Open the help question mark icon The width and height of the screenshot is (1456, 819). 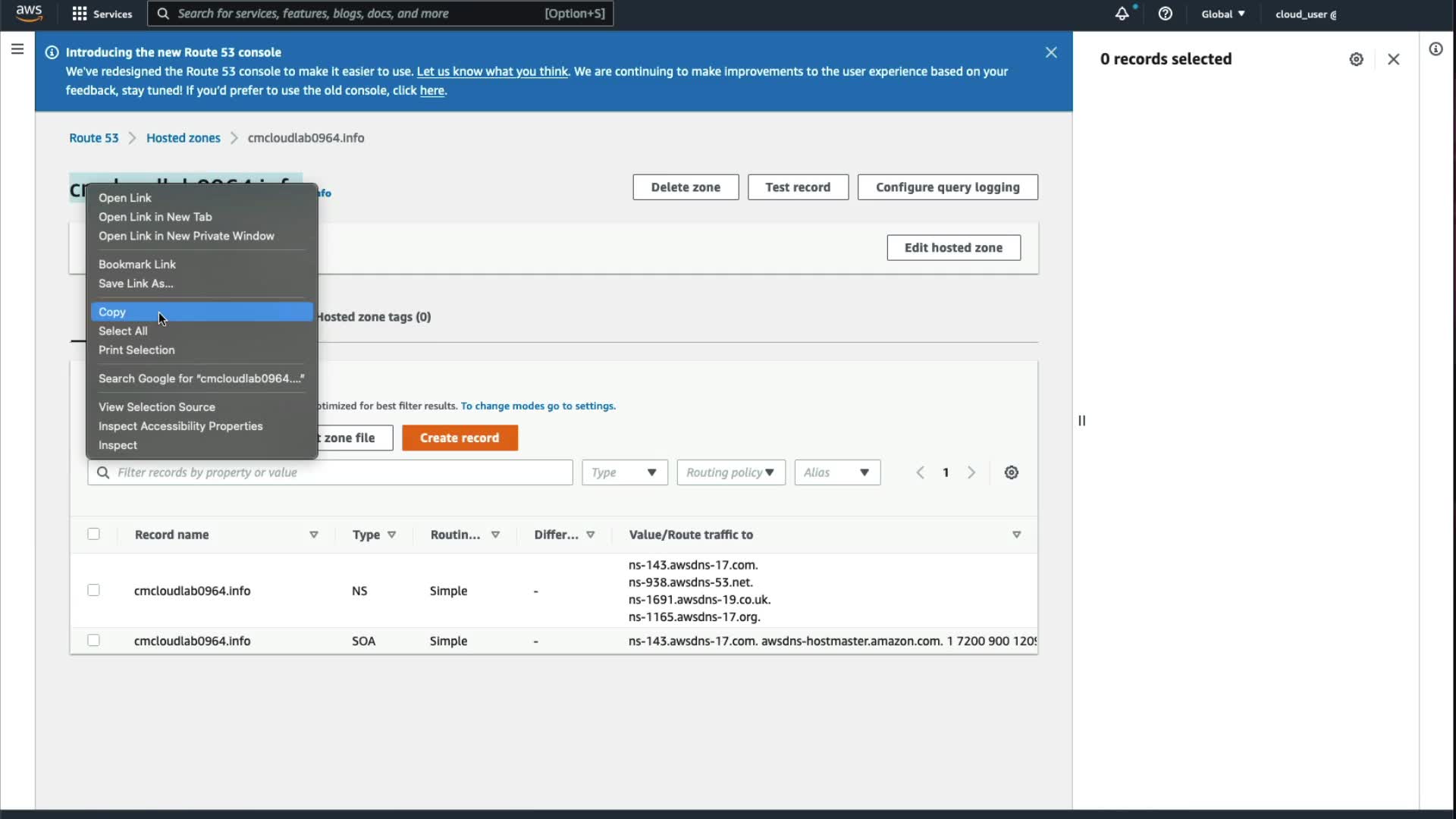[x=1166, y=14]
